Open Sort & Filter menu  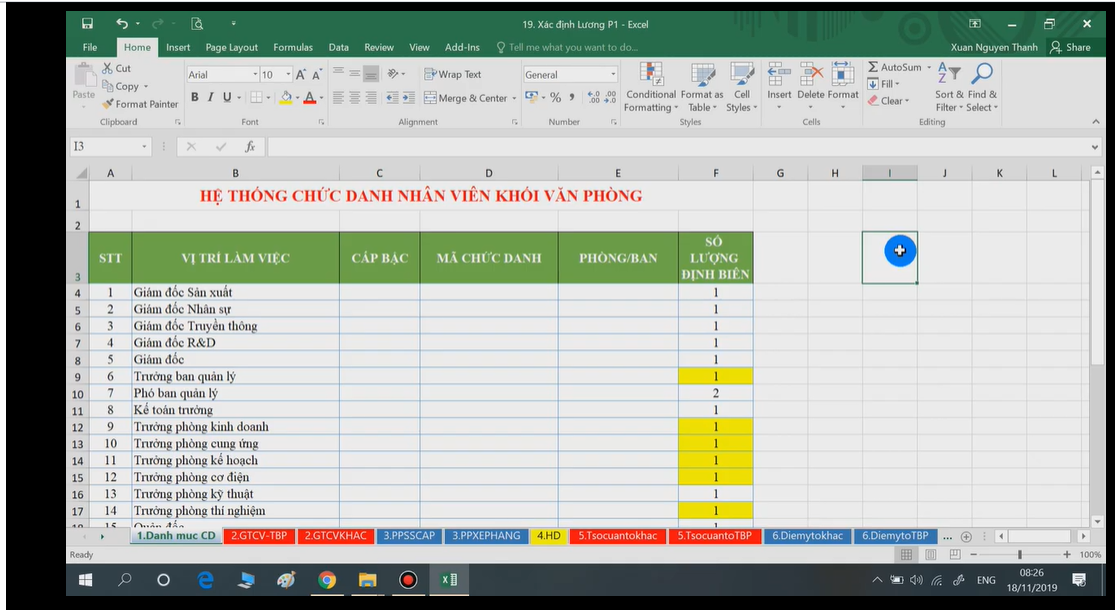pyautogui.click(x=949, y=87)
